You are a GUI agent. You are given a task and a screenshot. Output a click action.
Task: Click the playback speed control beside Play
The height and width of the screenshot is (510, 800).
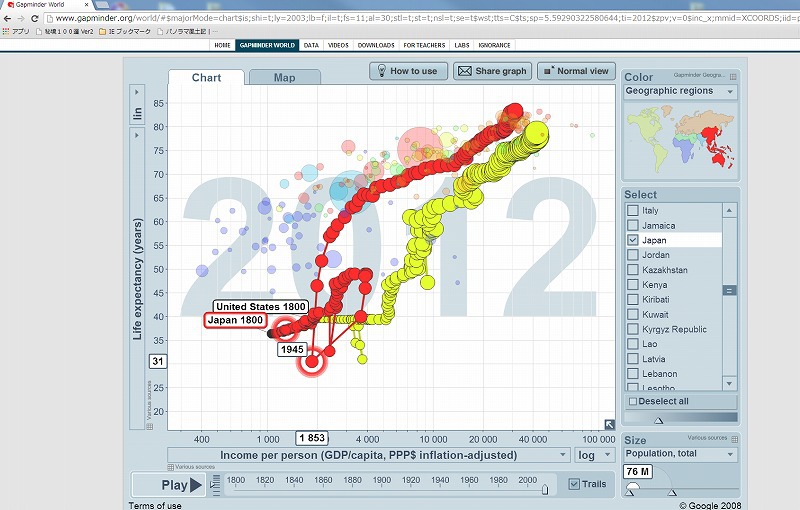click(216, 485)
